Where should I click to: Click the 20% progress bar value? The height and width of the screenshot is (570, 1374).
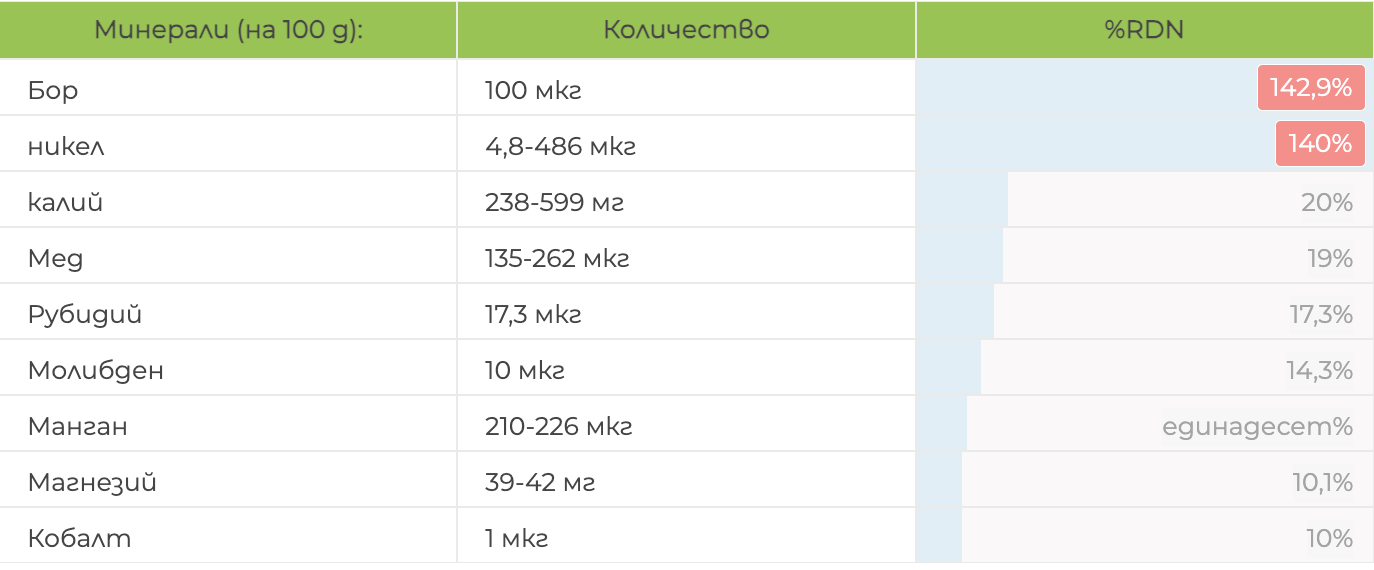point(1326,203)
